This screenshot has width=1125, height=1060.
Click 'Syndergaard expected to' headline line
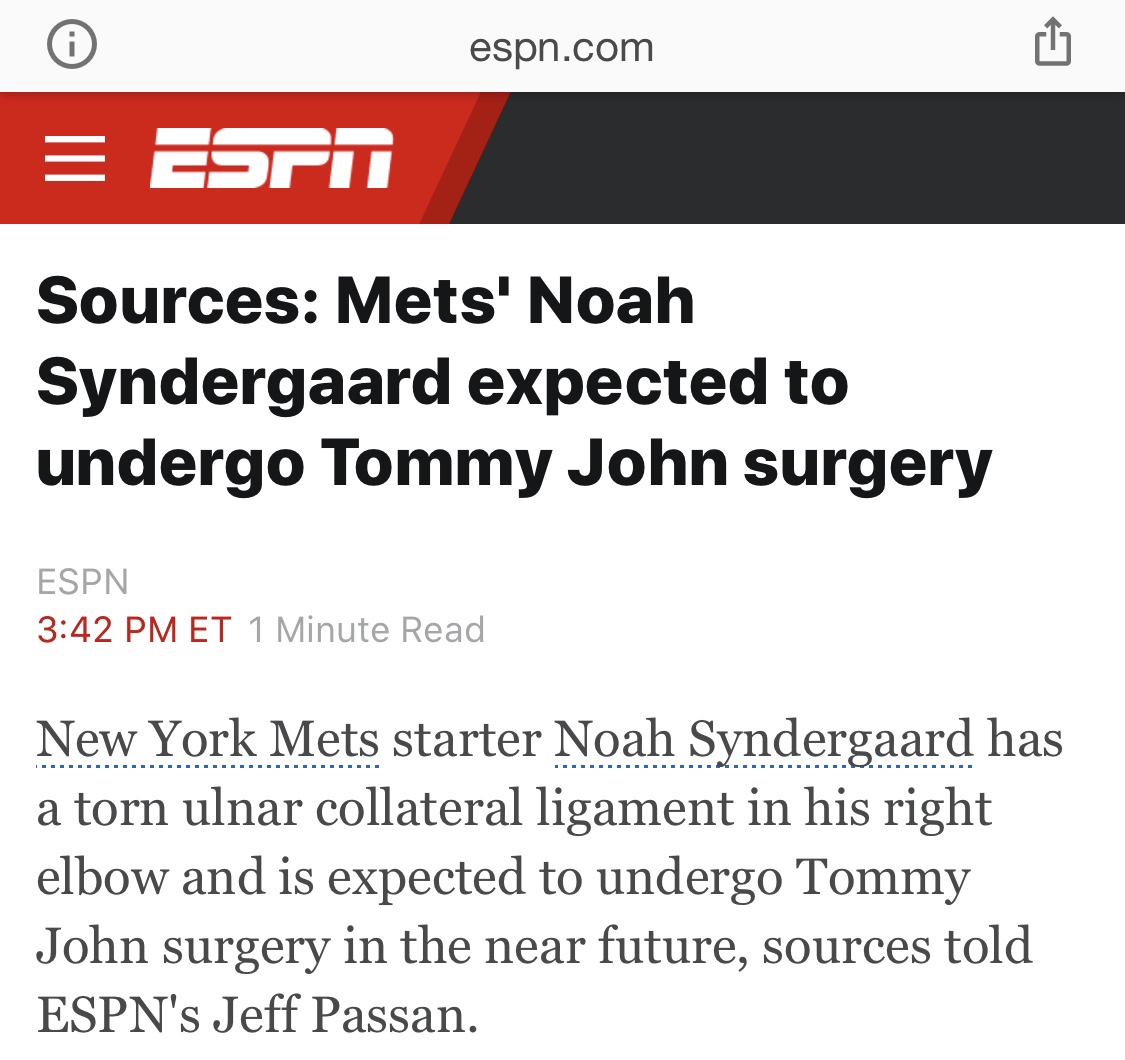point(443,383)
